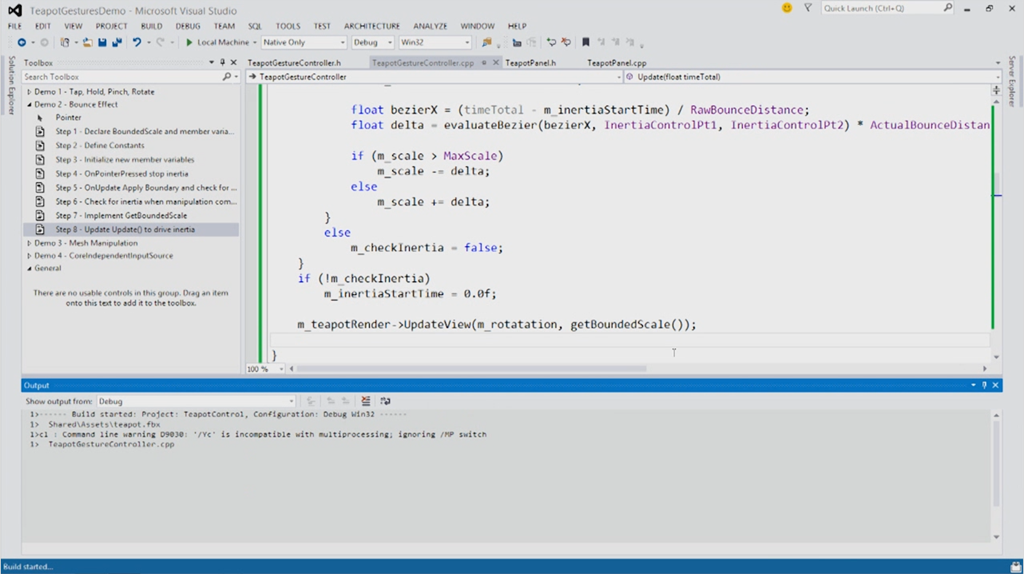This screenshot has height=574, width=1024.
Task: Expand Demo 4 - CoreIndependentInputSource group
Action: pyautogui.click(x=29, y=256)
